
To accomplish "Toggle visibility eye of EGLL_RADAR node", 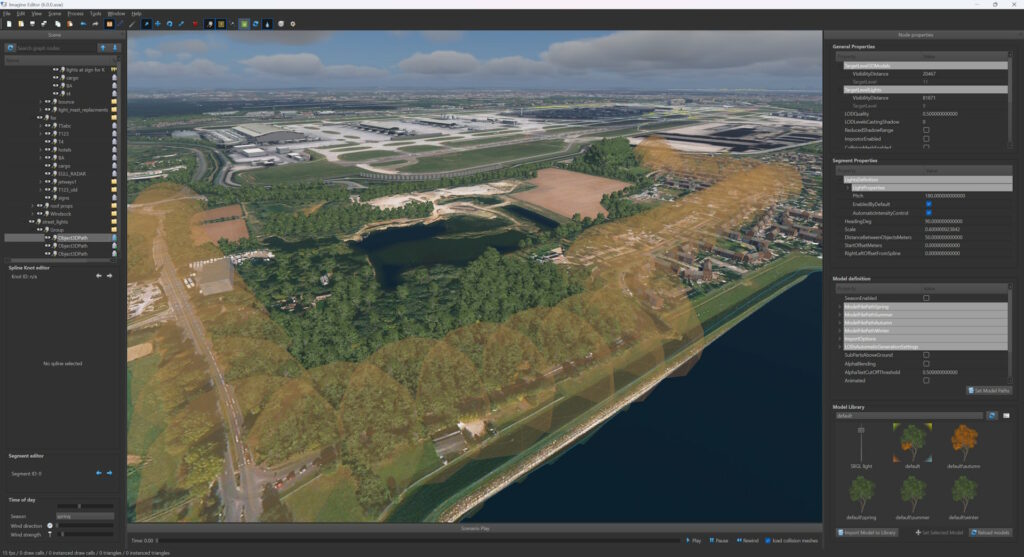I will (x=47, y=174).
